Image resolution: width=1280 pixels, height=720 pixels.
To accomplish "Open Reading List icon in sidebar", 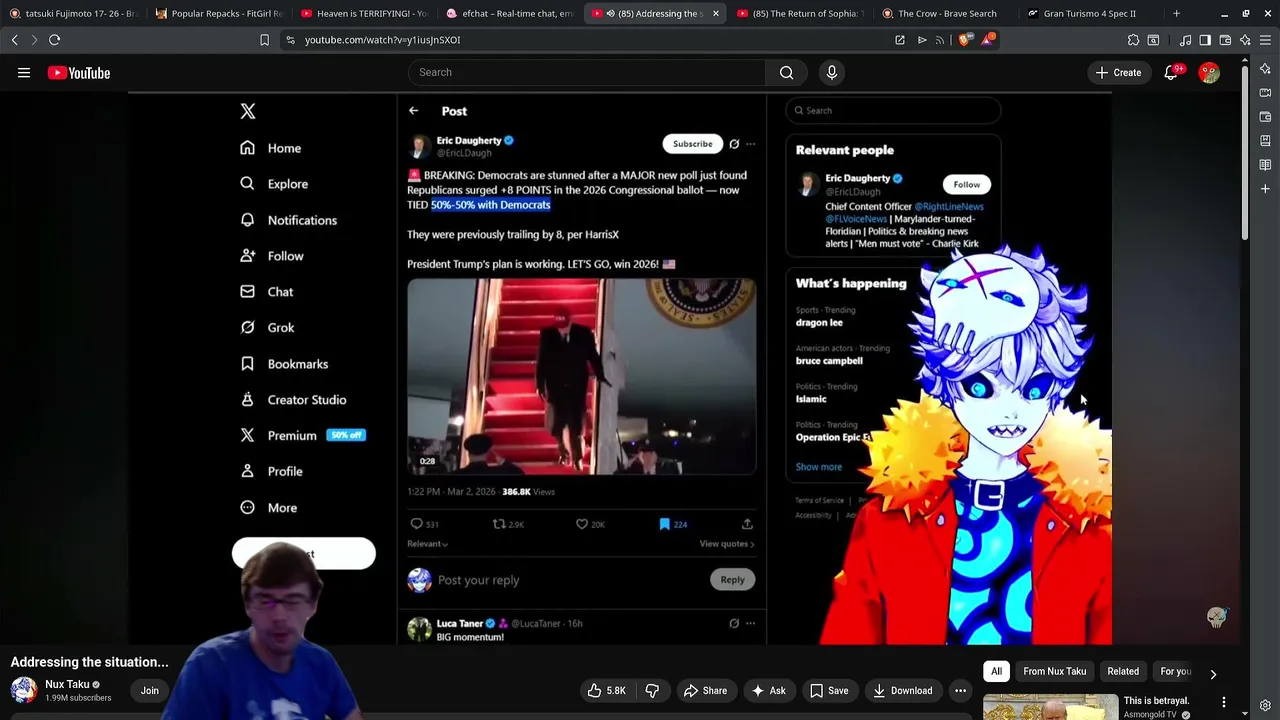I will click(1265, 164).
